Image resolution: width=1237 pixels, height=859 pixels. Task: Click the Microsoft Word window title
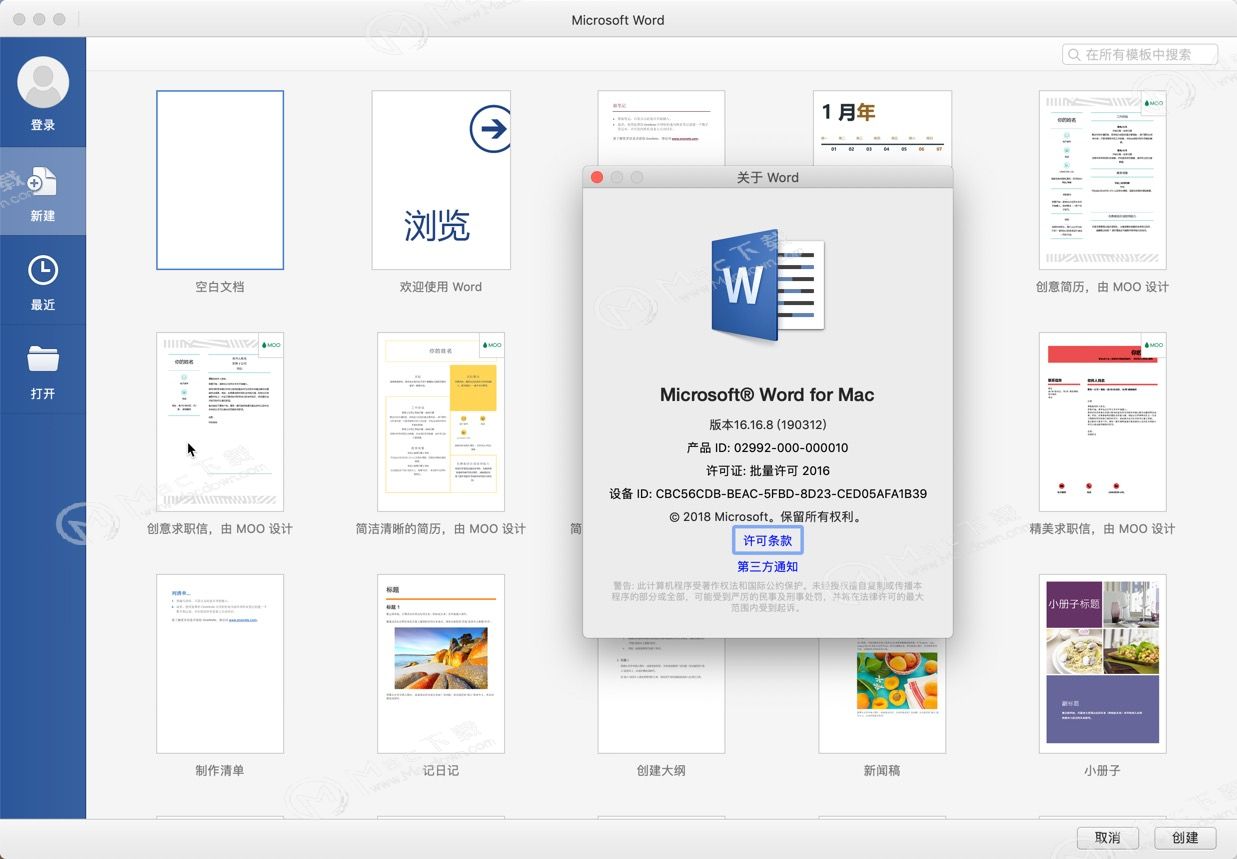pyautogui.click(x=618, y=20)
